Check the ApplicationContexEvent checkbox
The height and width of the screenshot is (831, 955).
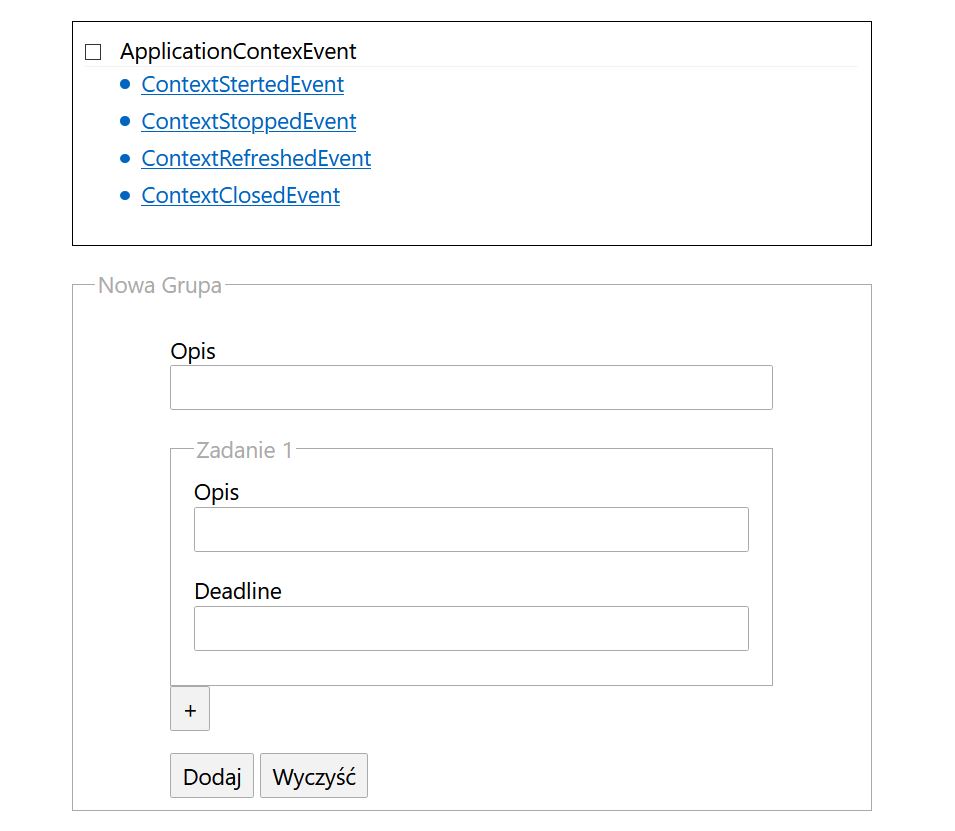pyautogui.click(x=94, y=50)
